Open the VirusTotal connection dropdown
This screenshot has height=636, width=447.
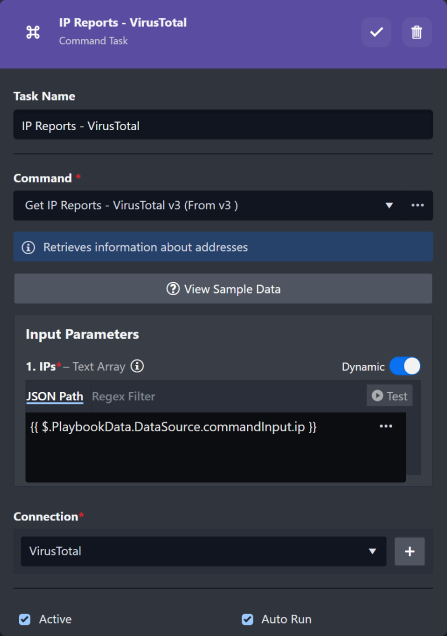(x=204, y=551)
